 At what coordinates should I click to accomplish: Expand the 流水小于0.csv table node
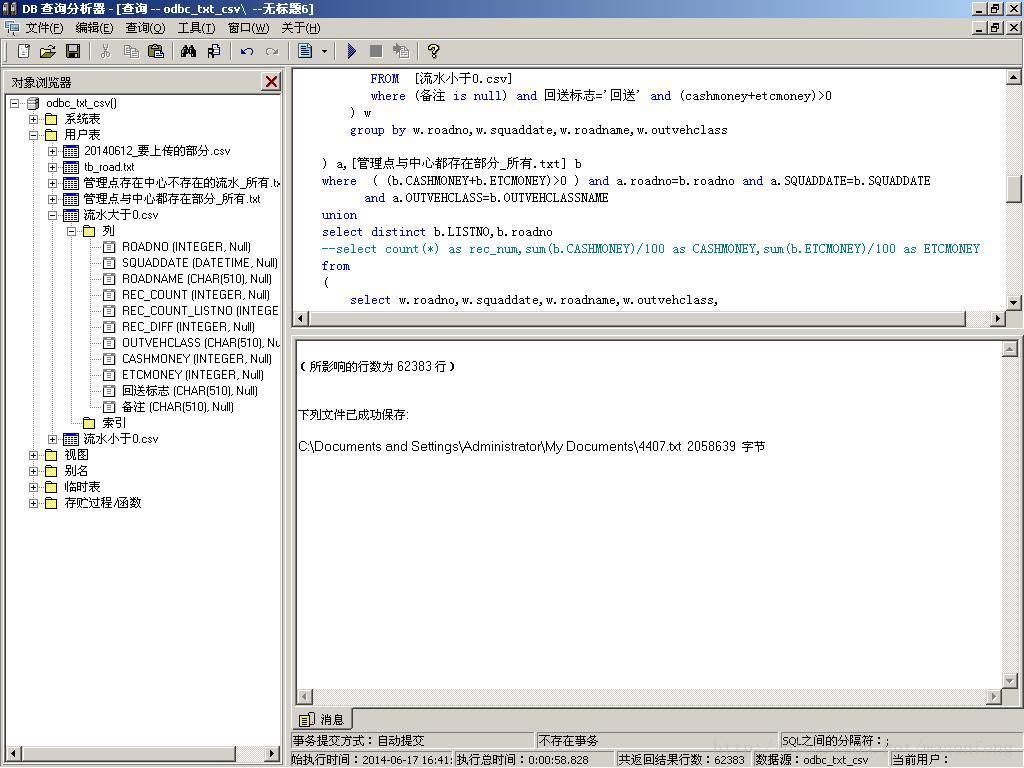[x=52, y=440]
